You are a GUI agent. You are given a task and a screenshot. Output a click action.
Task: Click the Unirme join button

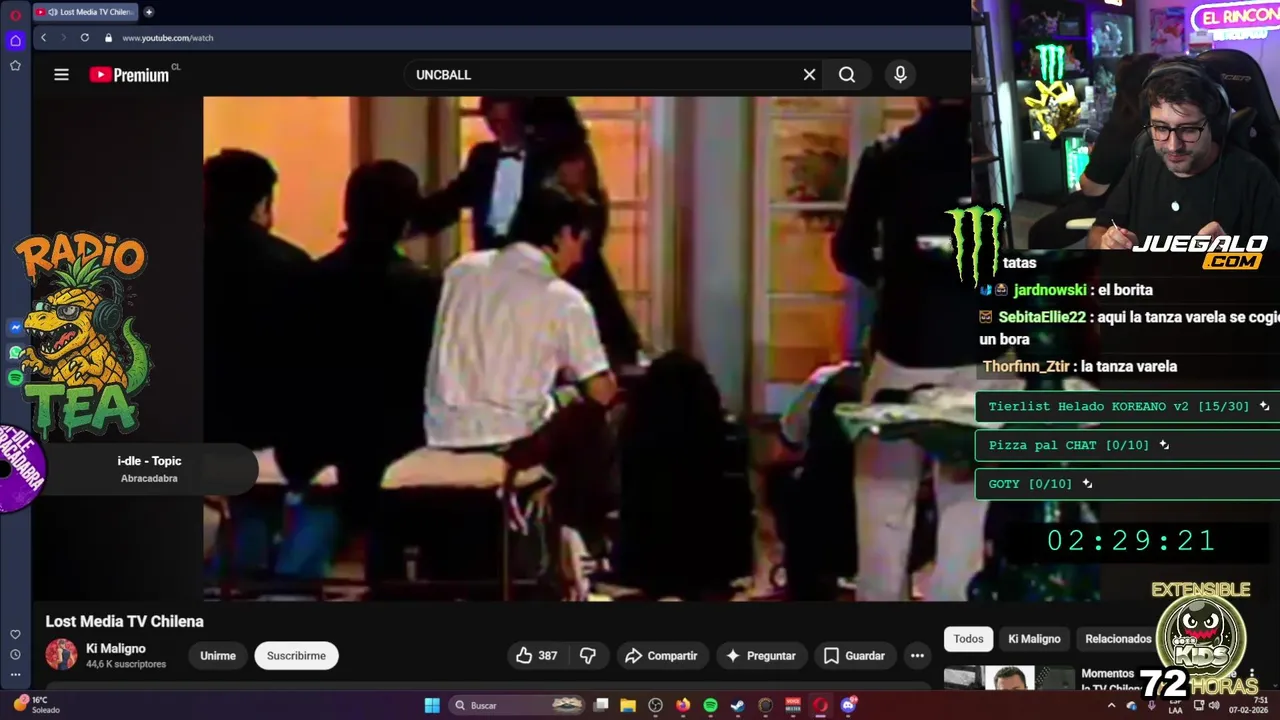[x=217, y=656]
